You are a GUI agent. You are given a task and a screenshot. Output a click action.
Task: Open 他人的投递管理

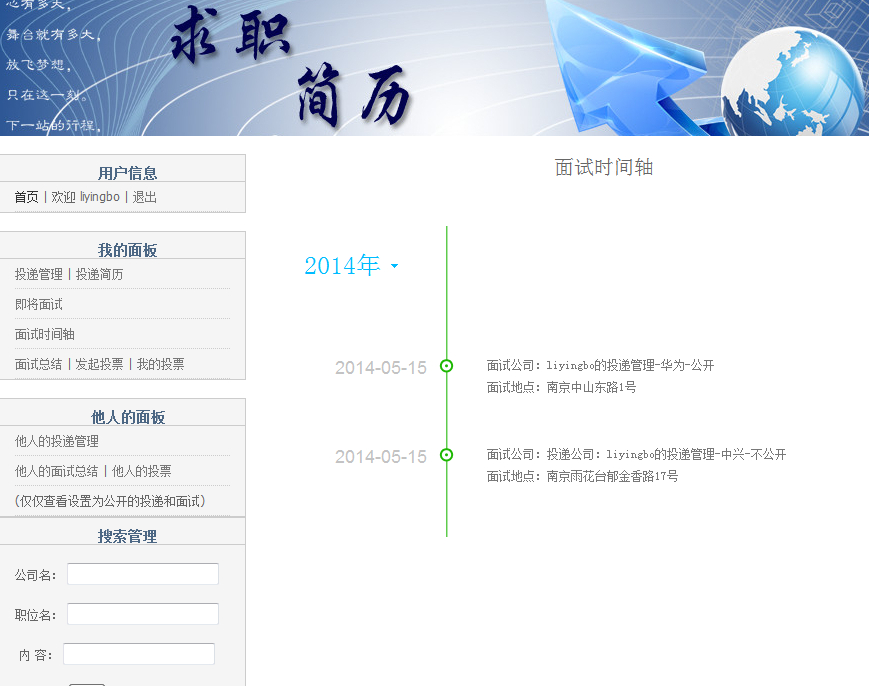57,441
